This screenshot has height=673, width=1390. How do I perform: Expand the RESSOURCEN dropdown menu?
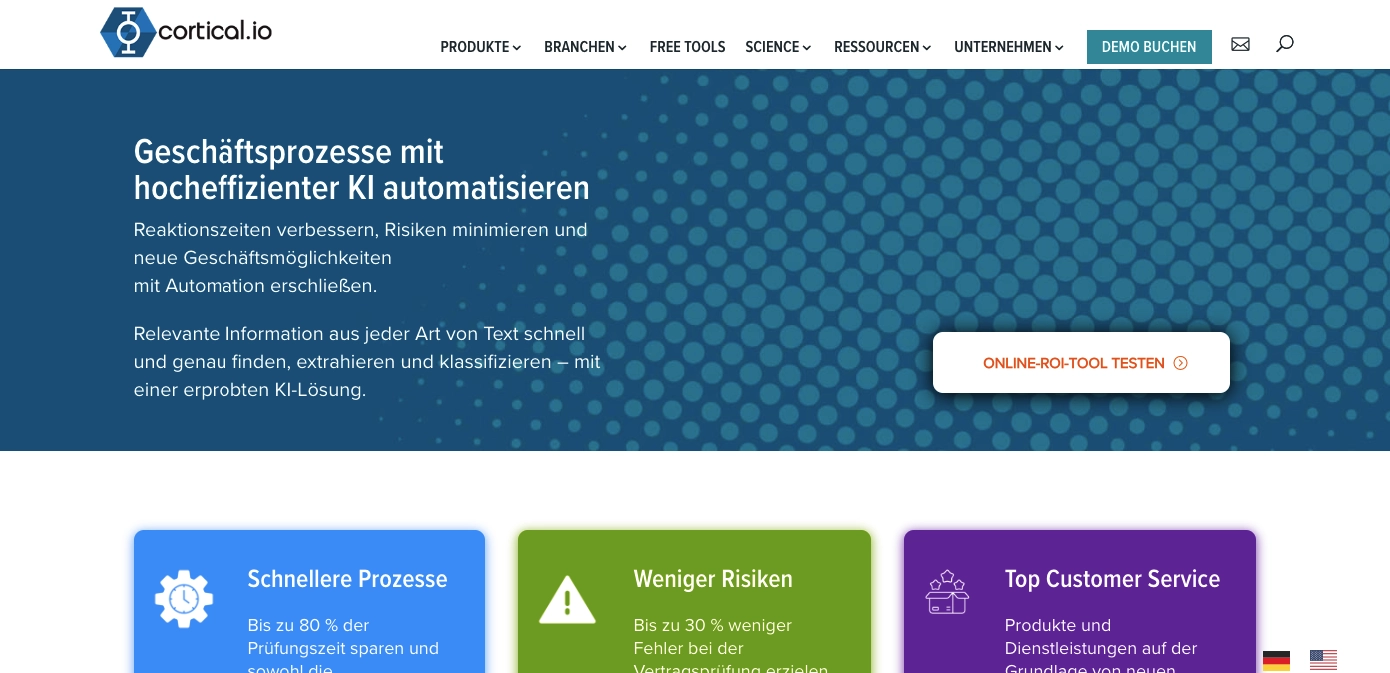coord(883,47)
